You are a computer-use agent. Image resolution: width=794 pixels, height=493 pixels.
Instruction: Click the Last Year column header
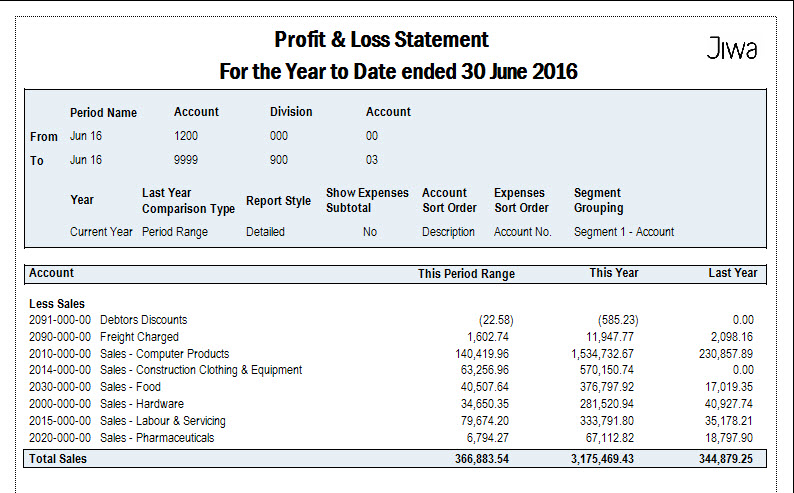point(733,273)
